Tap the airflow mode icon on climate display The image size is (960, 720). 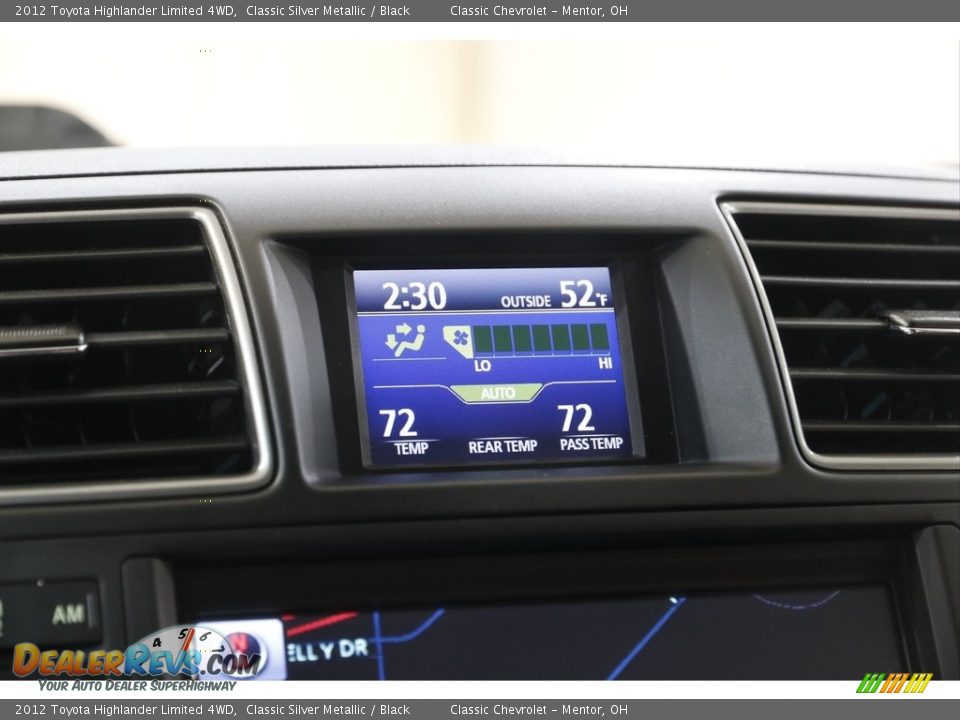(405, 339)
